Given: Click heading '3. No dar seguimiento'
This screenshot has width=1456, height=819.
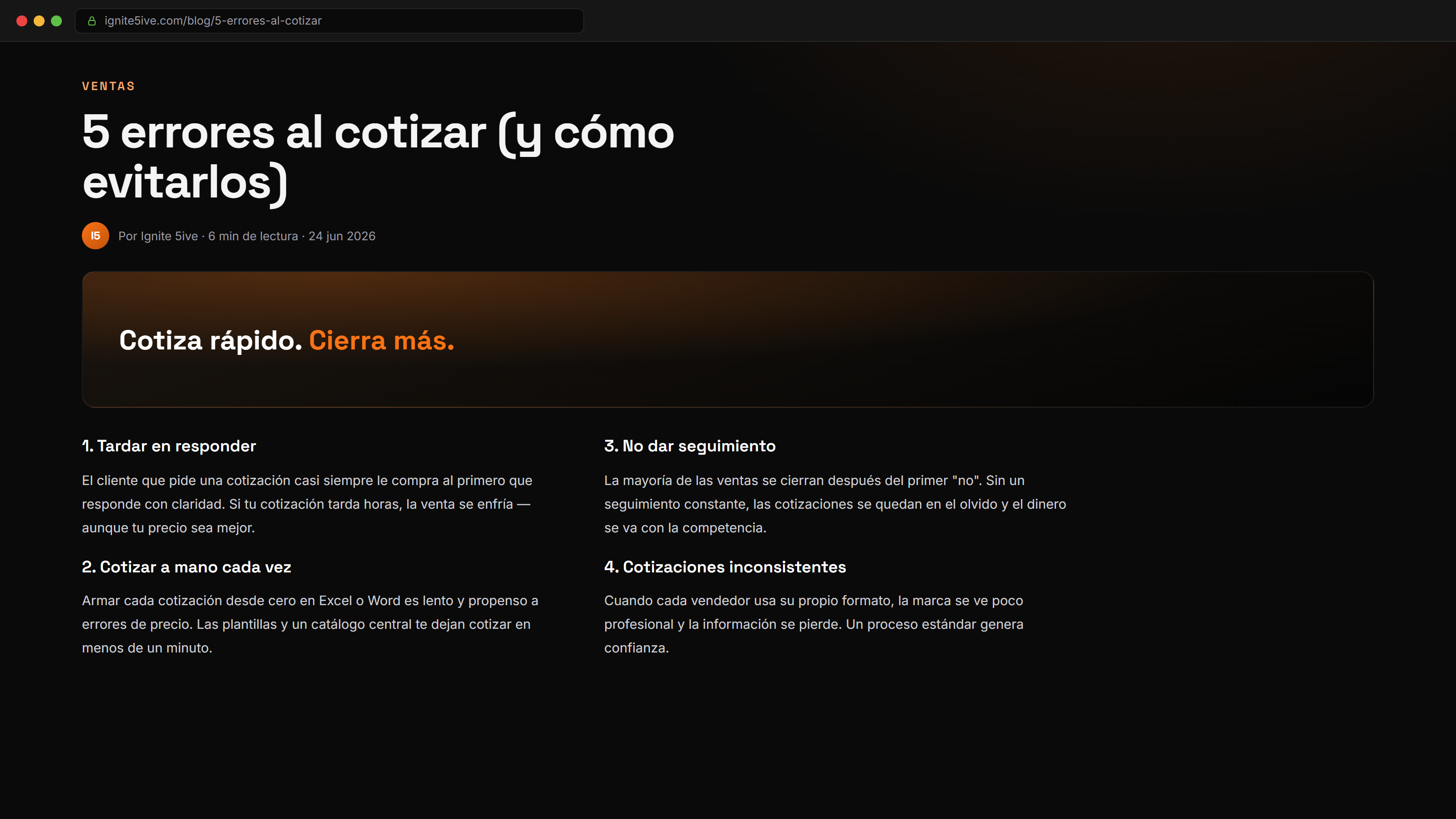Looking at the screenshot, I should coord(690,446).
